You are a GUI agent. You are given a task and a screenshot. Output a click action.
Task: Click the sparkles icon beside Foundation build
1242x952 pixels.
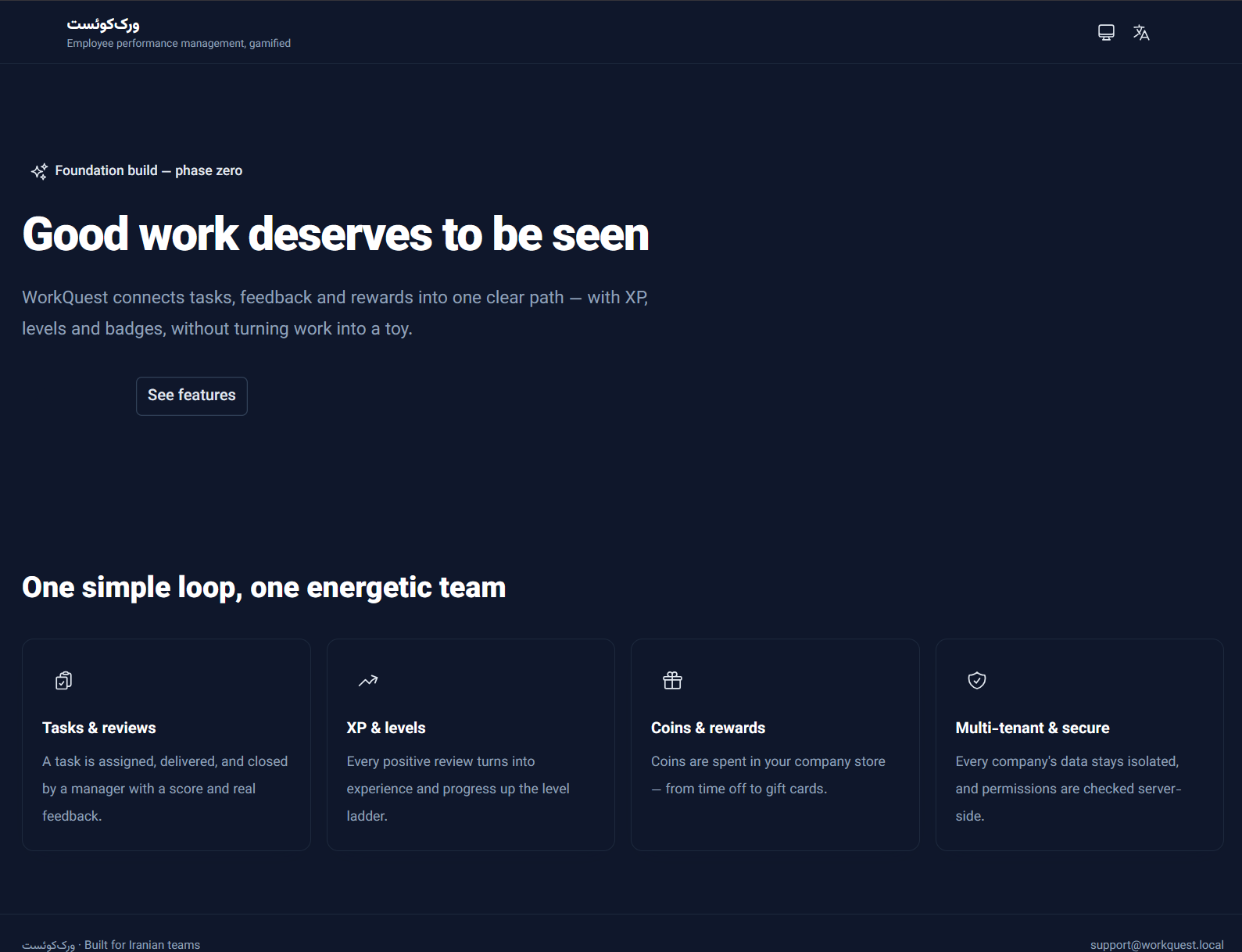coord(39,171)
